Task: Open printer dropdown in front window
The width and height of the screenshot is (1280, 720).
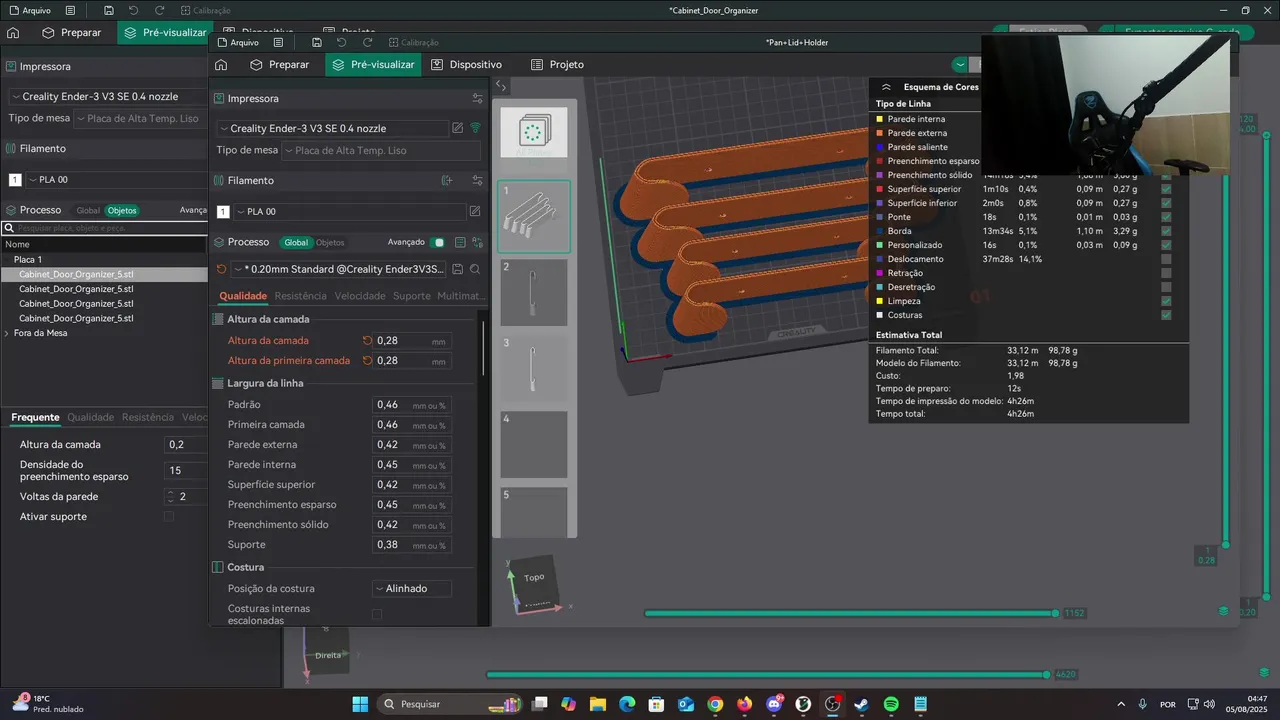Action: 333,128
